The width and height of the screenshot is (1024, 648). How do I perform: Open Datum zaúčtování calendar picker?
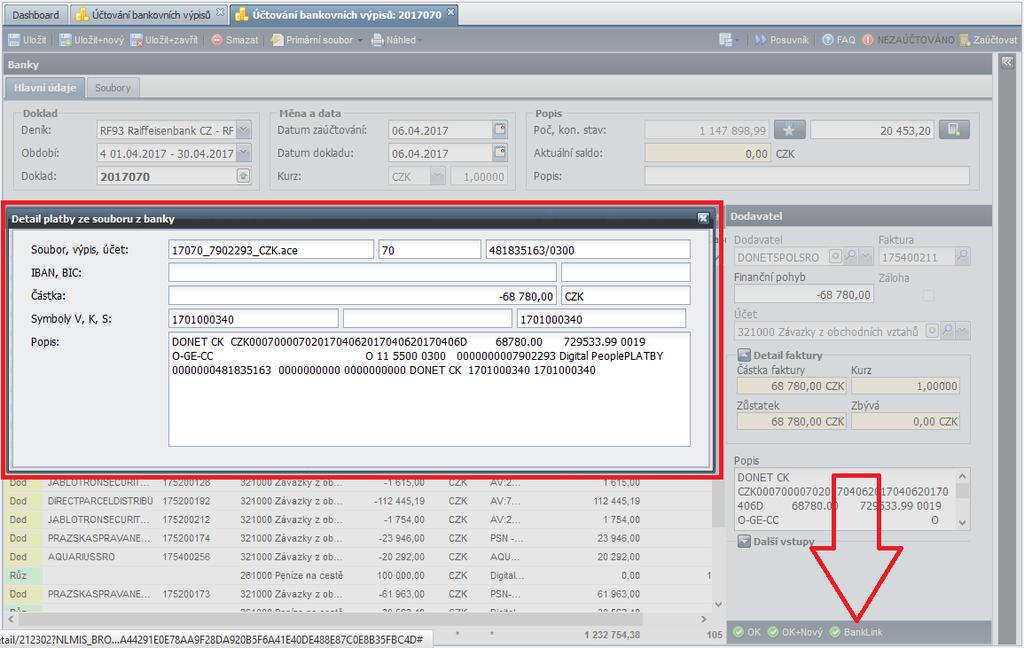click(500, 129)
